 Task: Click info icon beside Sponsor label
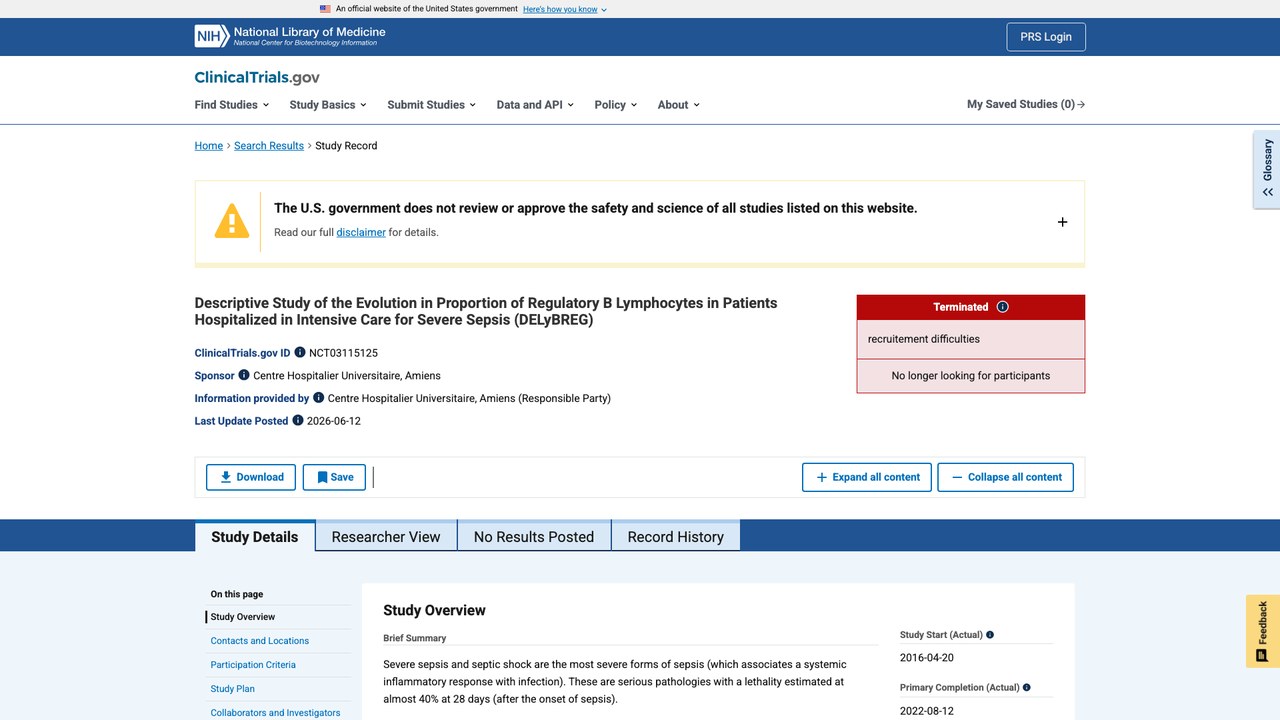click(244, 375)
